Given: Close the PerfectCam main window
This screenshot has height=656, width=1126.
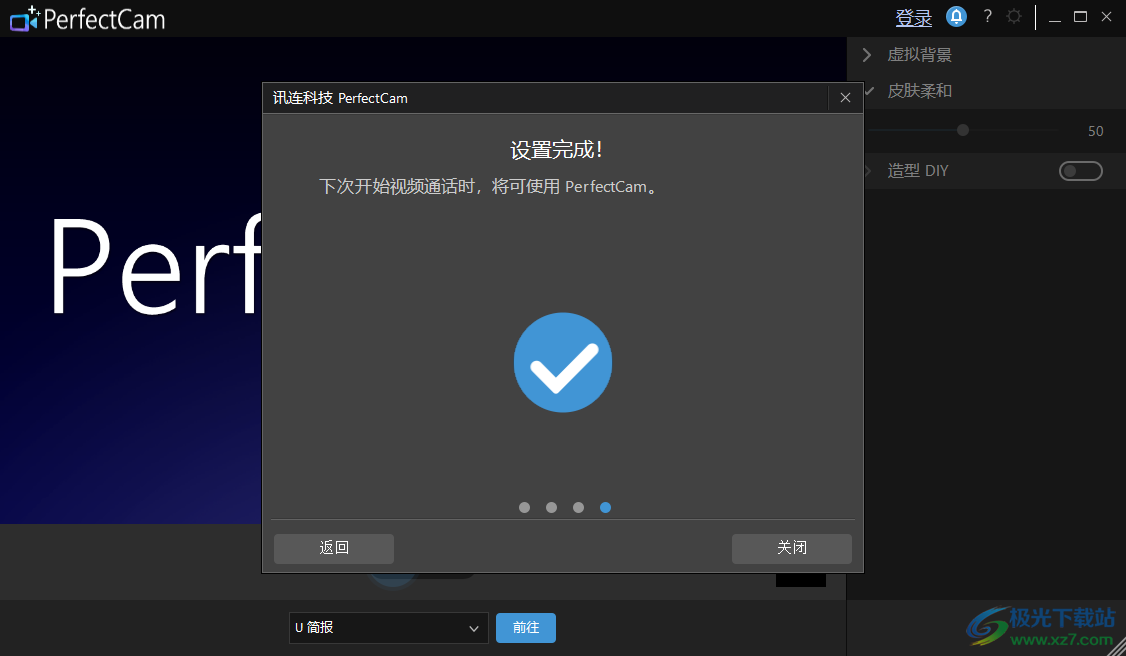Looking at the screenshot, I should pos(1107,17).
